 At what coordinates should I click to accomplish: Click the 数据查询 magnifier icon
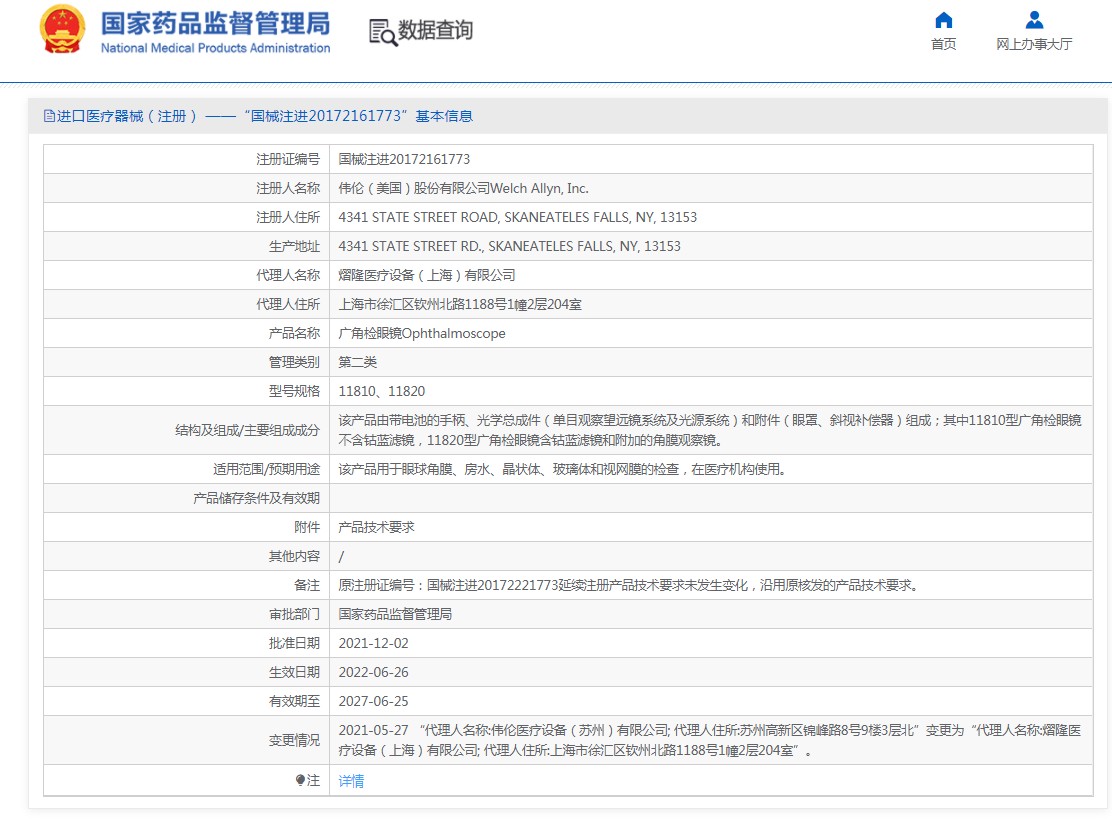(382, 32)
